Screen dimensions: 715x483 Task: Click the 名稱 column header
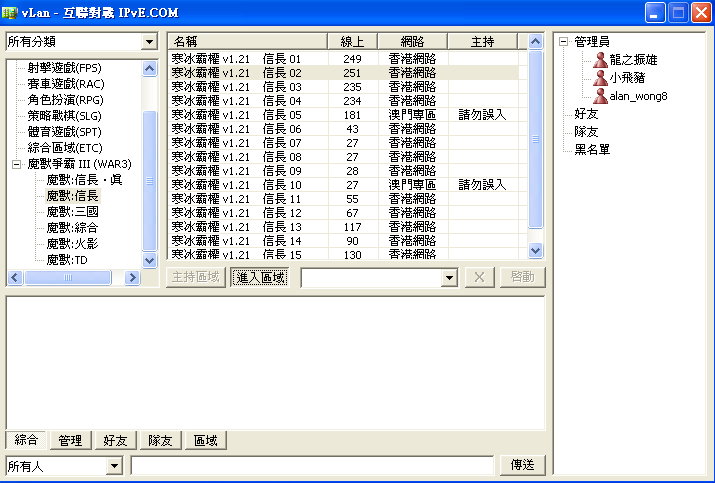pos(248,42)
